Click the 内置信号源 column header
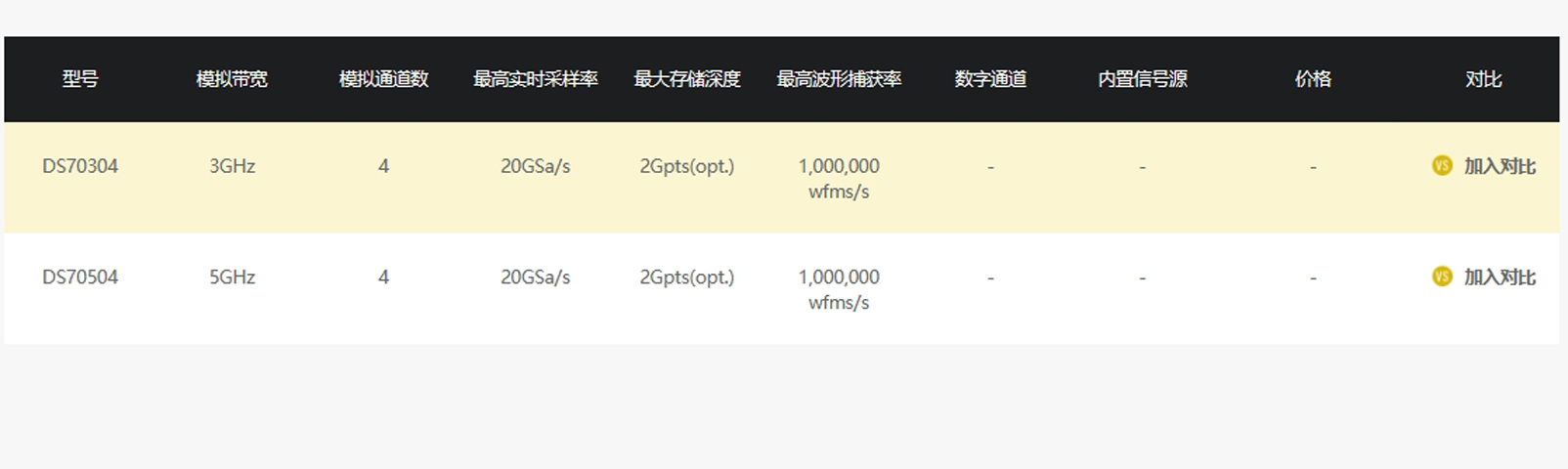 click(x=1142, y=79)
